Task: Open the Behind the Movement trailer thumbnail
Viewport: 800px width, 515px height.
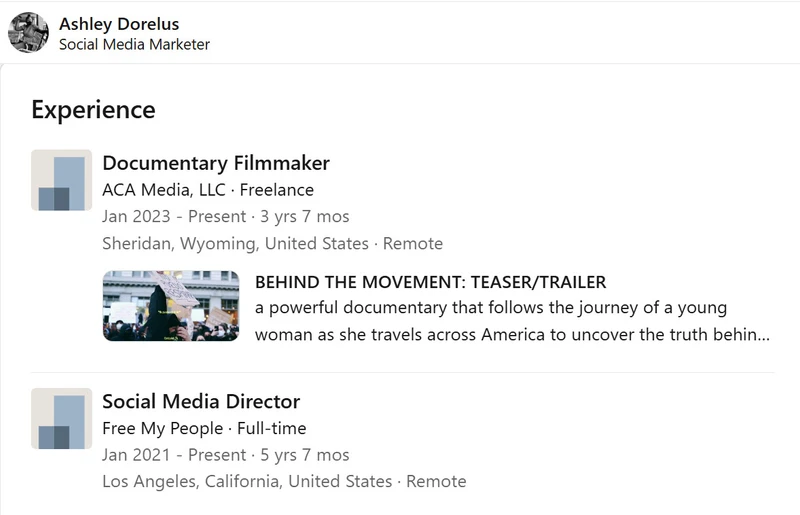Action: [x=171, y=306]
